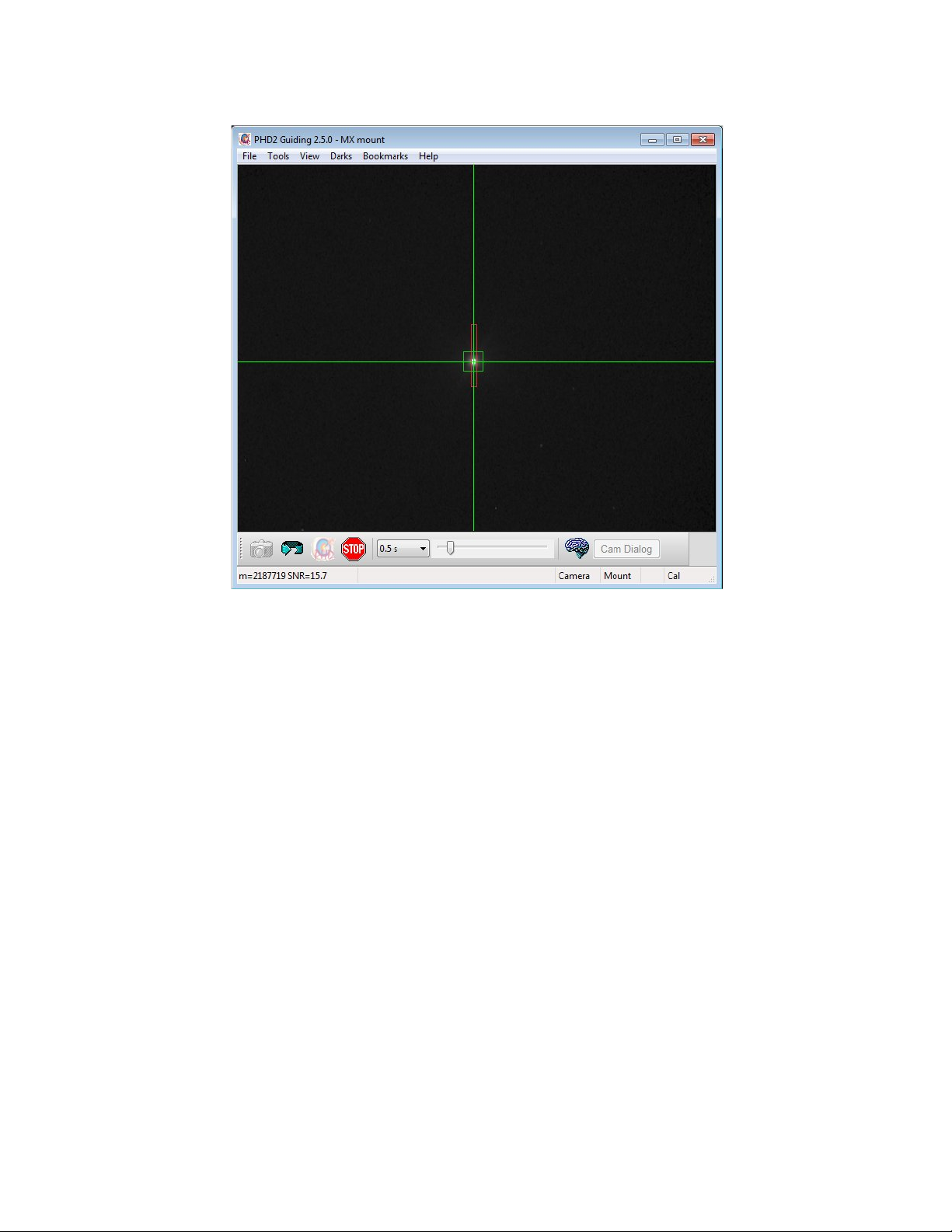Viewport: 952px width, 1232px height.
Task: Open the Tools menu
Action: (x=278, y=156)
